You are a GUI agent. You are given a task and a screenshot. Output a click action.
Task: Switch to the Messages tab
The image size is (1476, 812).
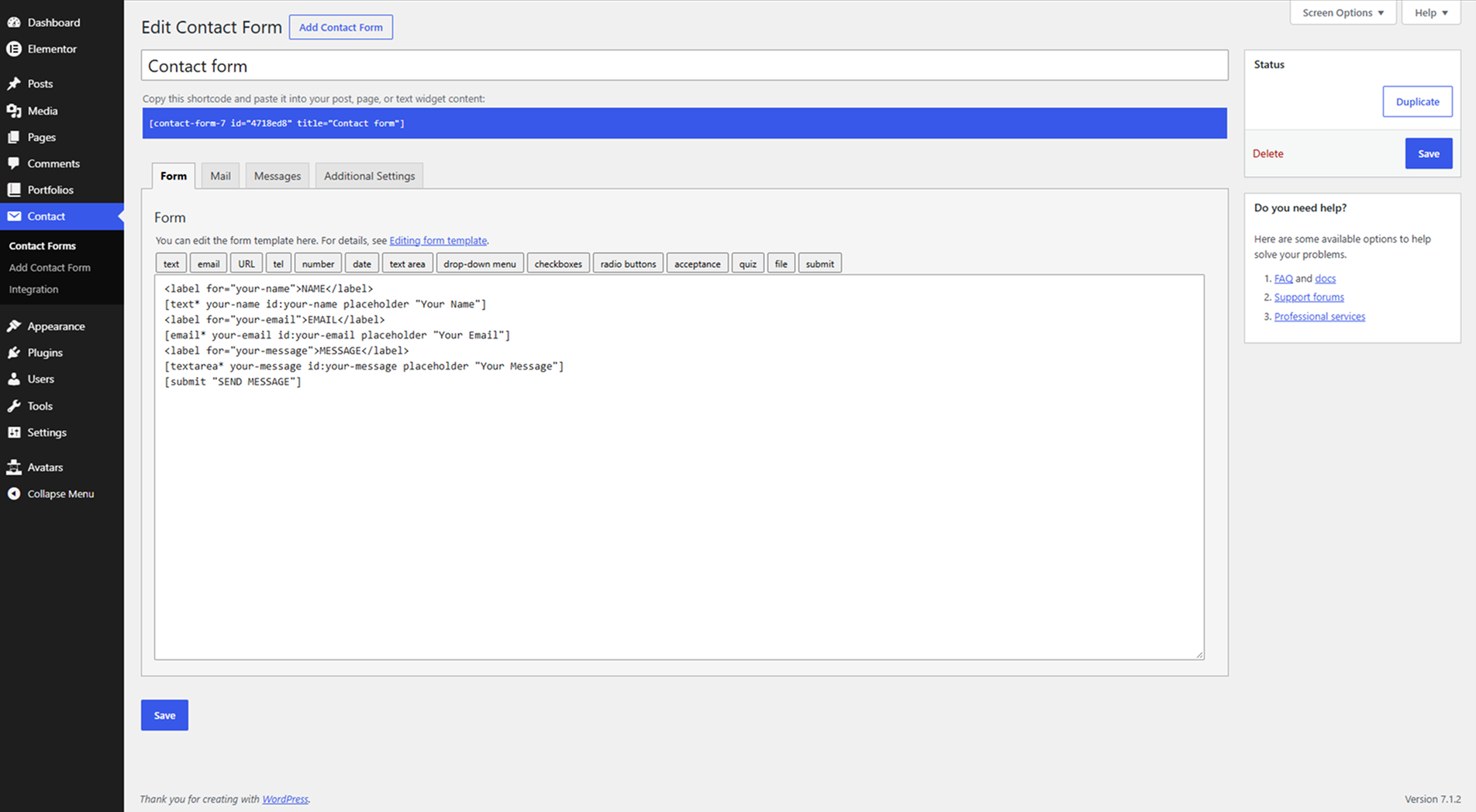coord(277,176)
